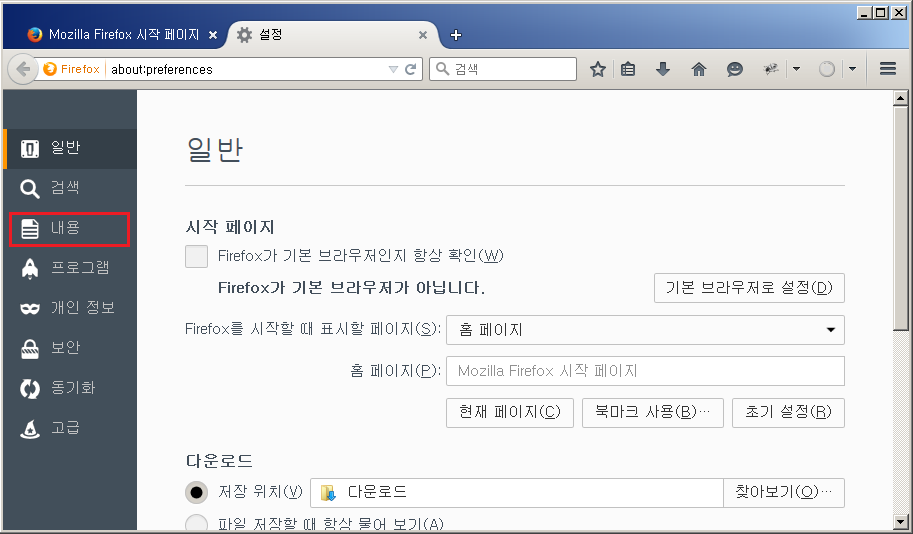The image size is (913, 534).
Task: Bookmark this page with the star icon
Action: click(597, 69)
